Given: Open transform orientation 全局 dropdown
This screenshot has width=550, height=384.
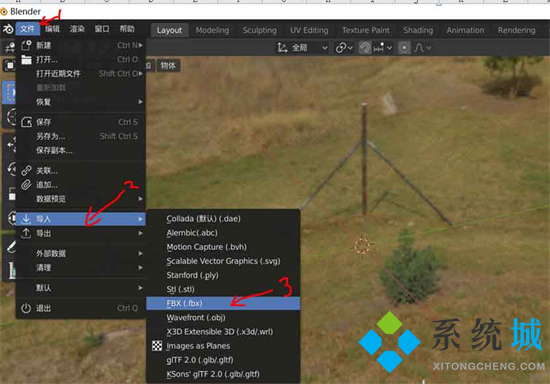Looking at the screenshot, I should (x=303, y=48).
